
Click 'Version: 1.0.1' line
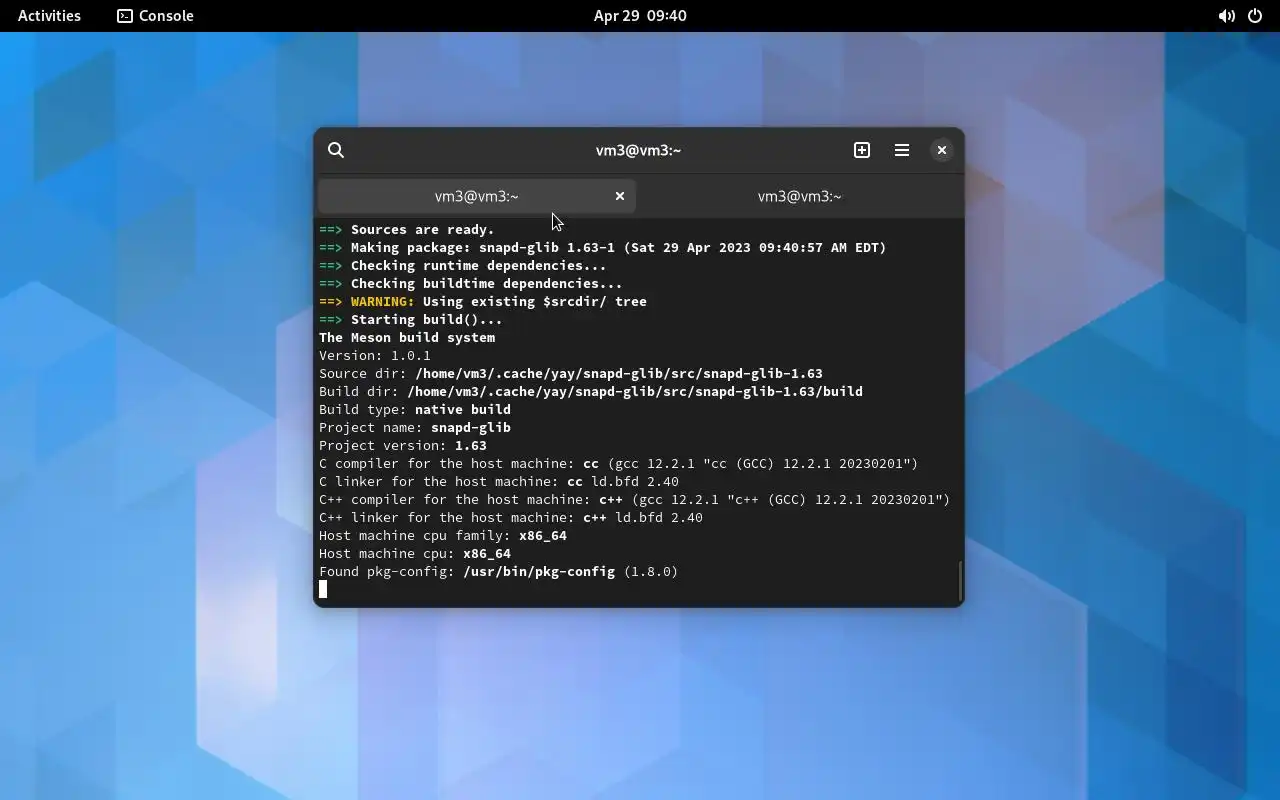[375, 355]
